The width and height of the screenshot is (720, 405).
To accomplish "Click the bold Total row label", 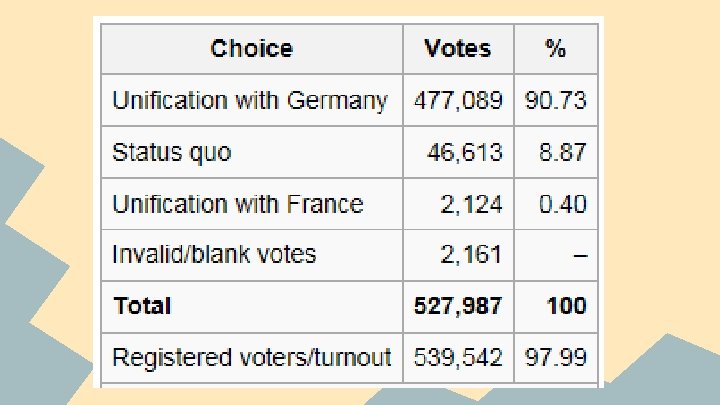I will click(143, 306).
